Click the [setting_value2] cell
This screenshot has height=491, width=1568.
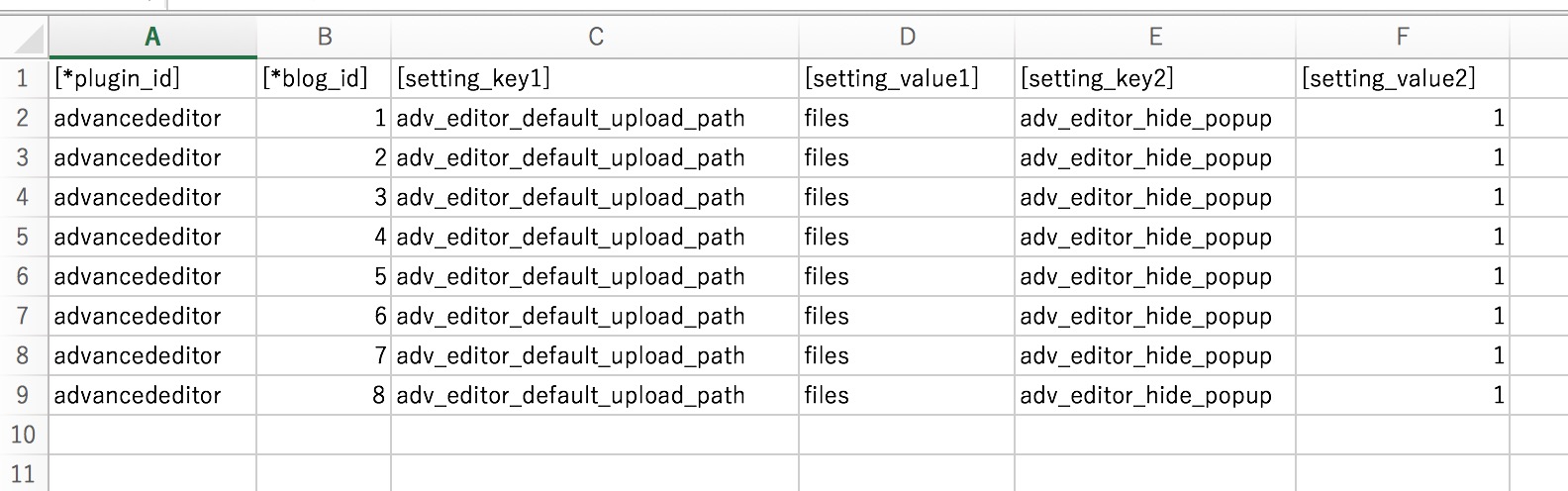[1403, 78]
